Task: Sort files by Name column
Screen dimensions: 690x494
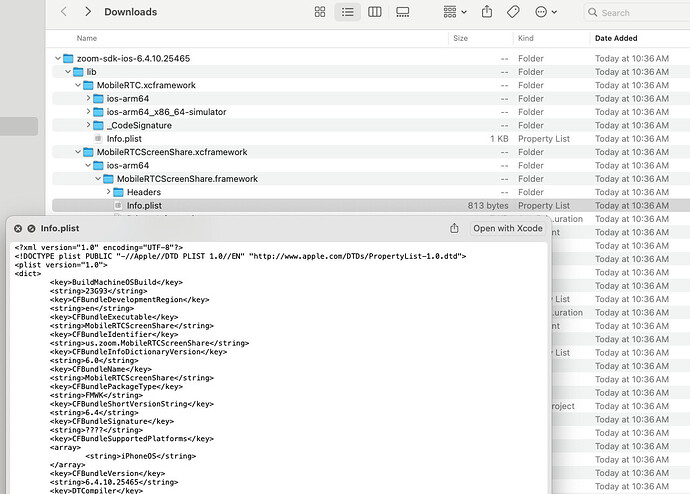Action: pos(87,38)
